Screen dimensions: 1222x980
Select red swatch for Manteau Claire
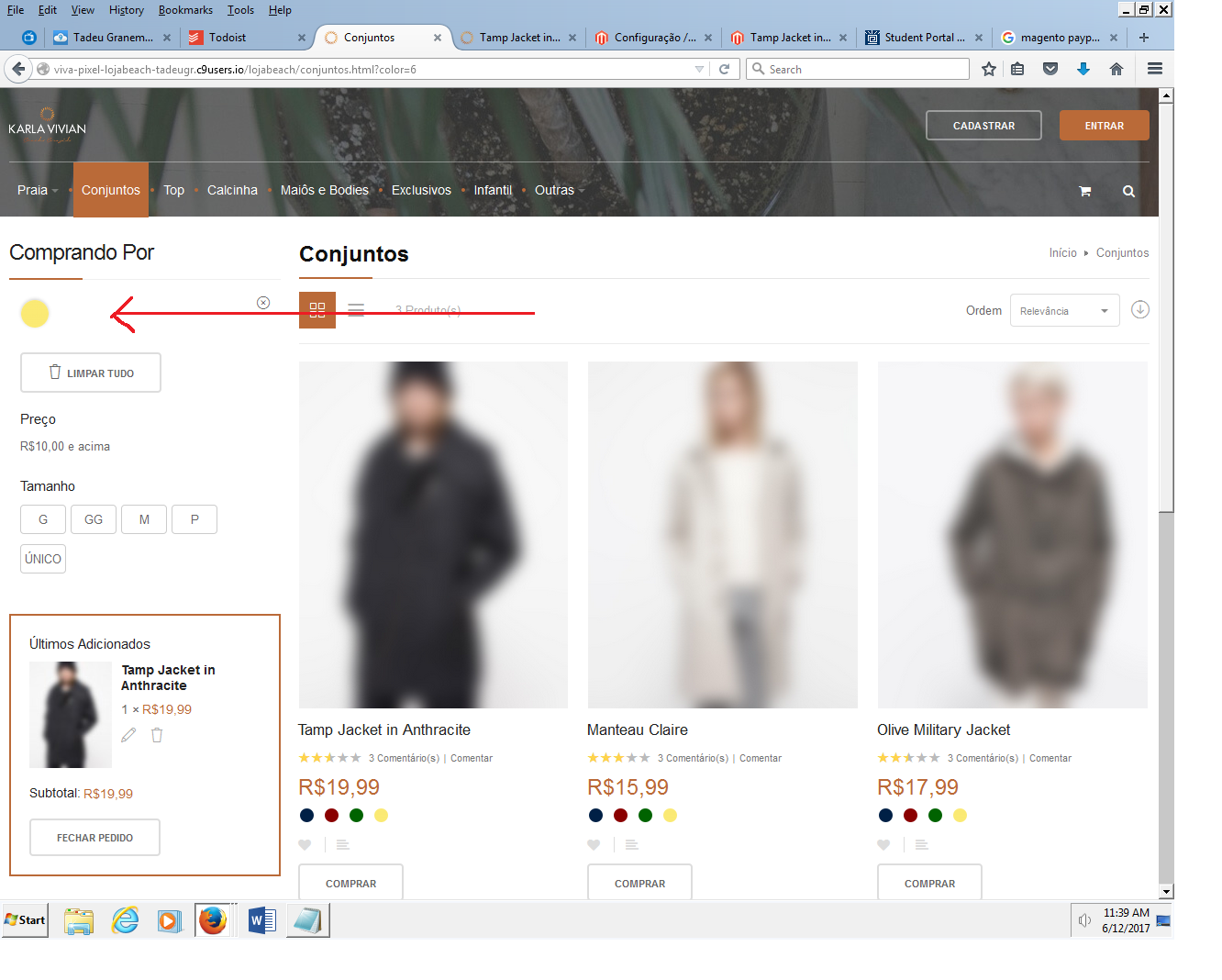tap(620, 815)
